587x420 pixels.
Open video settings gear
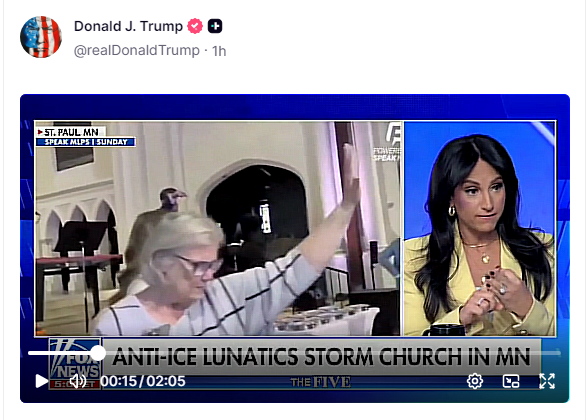[x=475, y=381]
